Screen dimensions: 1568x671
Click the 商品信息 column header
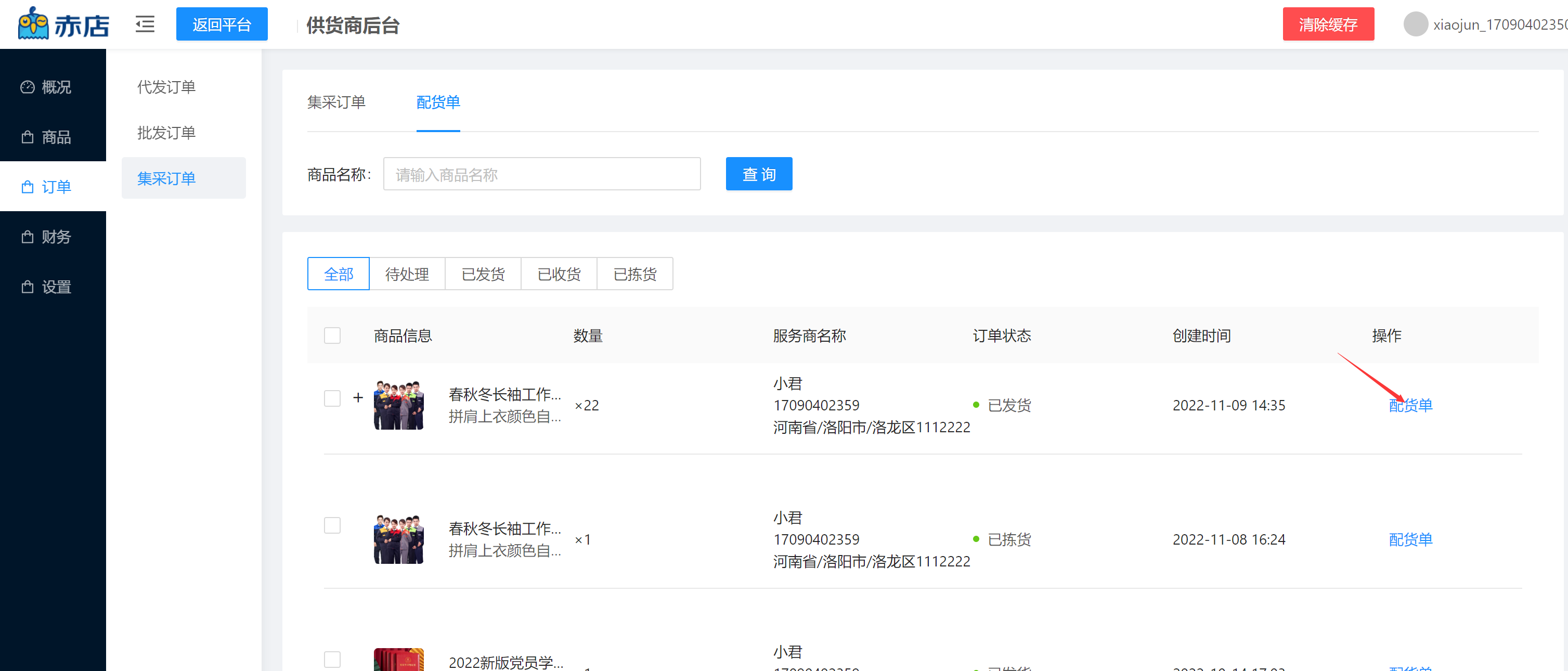[x=403, y=335]
